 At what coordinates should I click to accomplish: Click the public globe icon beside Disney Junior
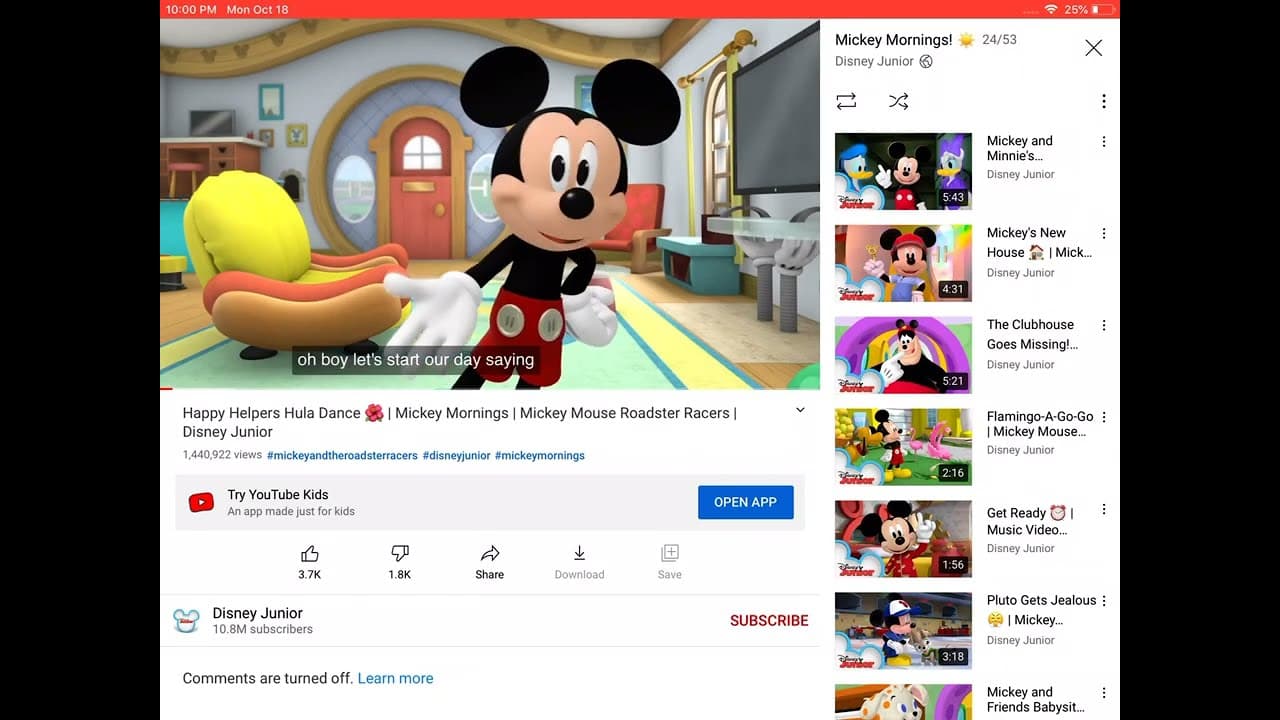point(926,62)
